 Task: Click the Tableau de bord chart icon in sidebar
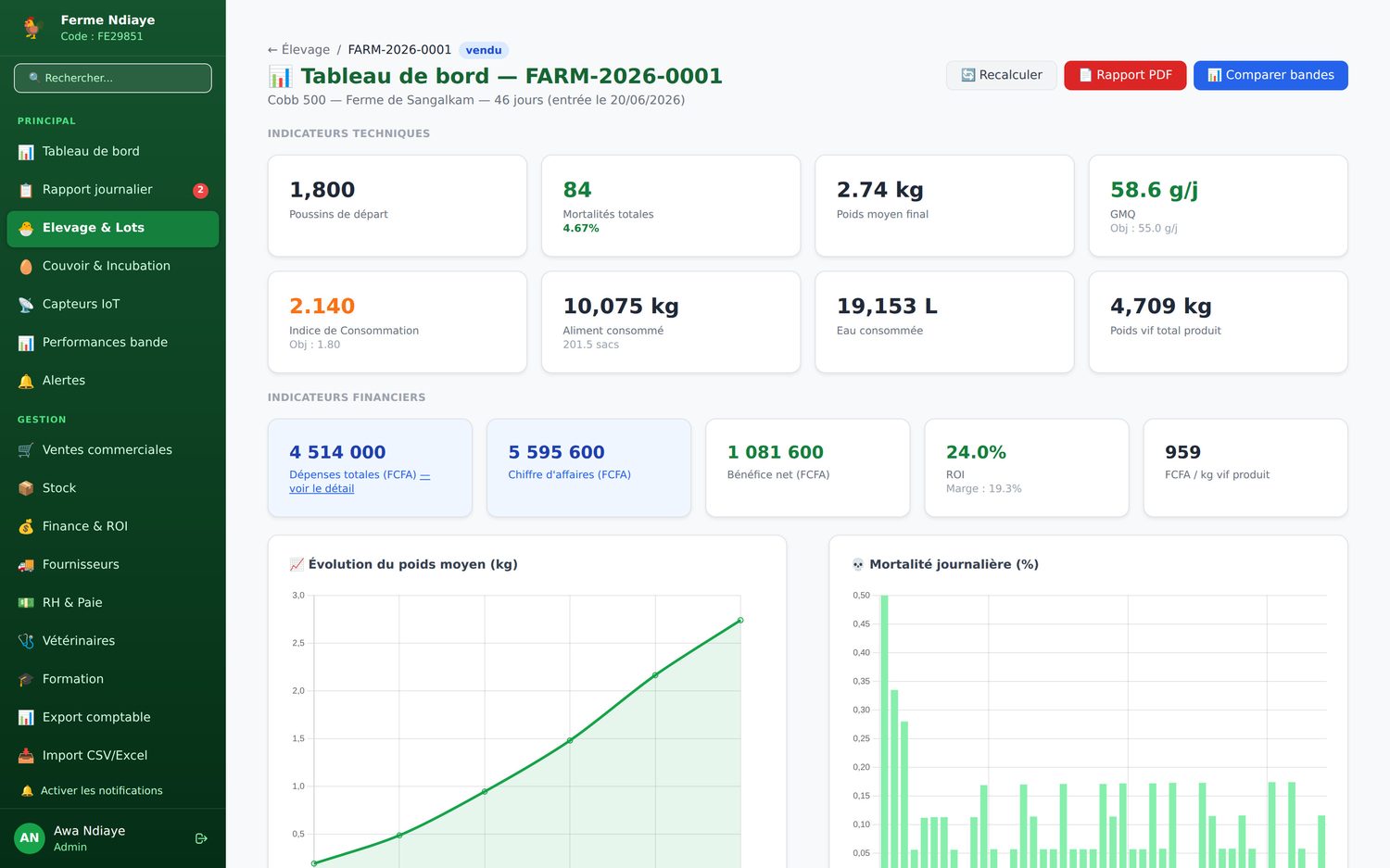click(x=26, y=152)
